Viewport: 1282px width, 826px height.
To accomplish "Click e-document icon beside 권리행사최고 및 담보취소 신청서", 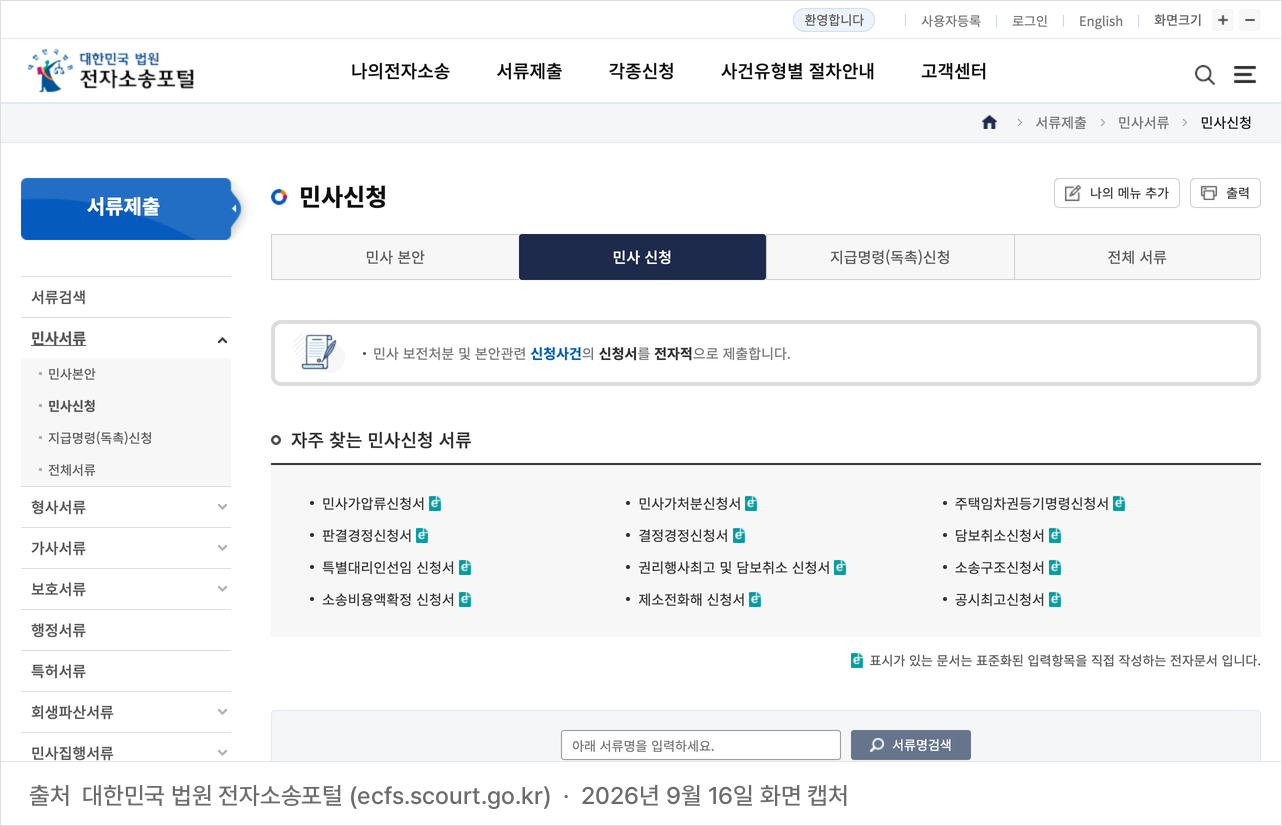I will pos(840,567).
